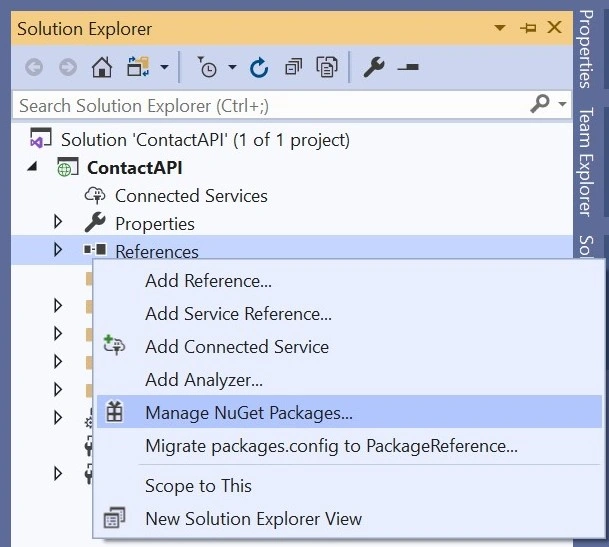Toggle auto hide pin for Solution Explorer

(528, 28)
